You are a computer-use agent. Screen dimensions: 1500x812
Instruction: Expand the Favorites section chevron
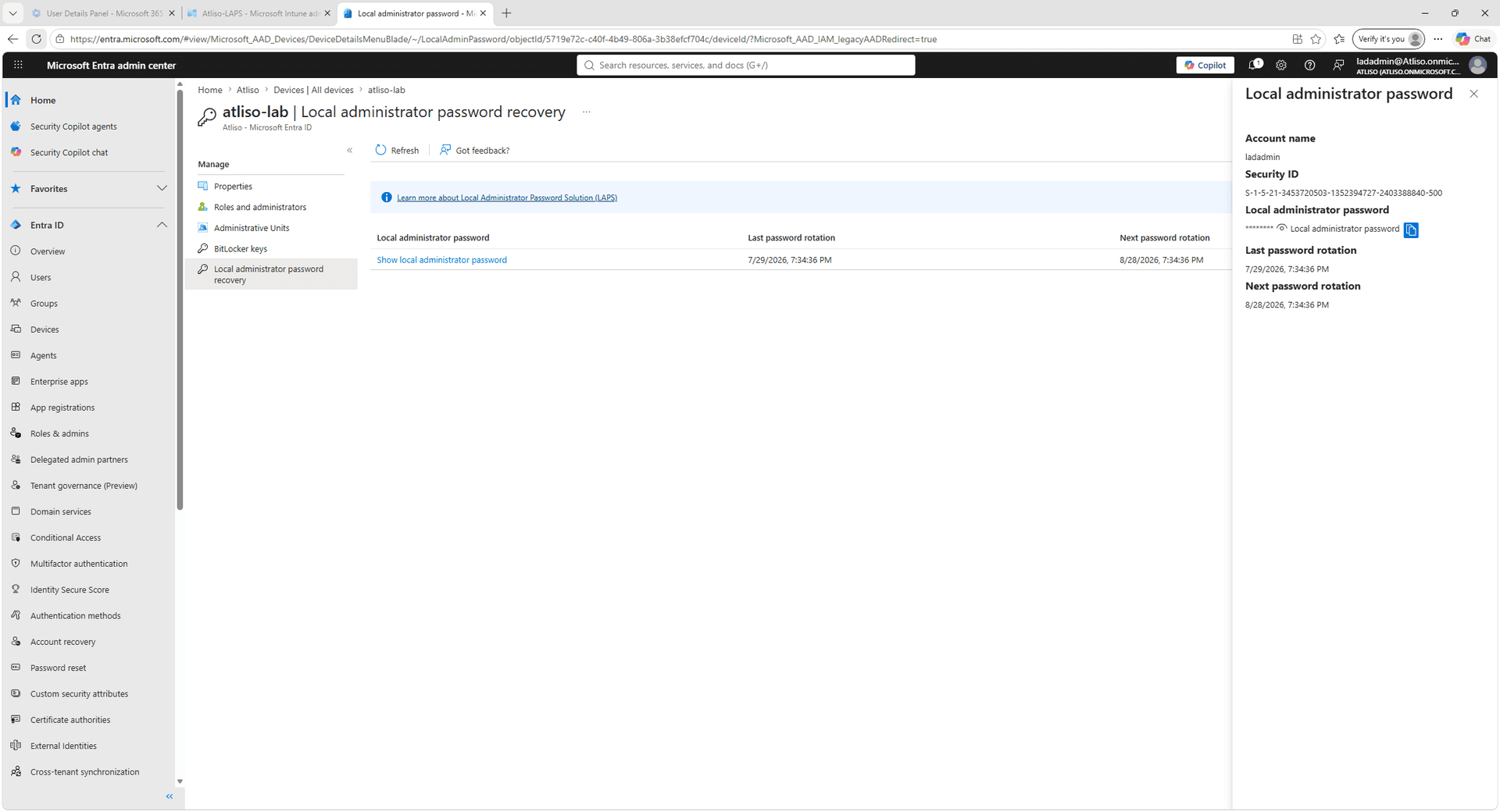tap(162, 189)
